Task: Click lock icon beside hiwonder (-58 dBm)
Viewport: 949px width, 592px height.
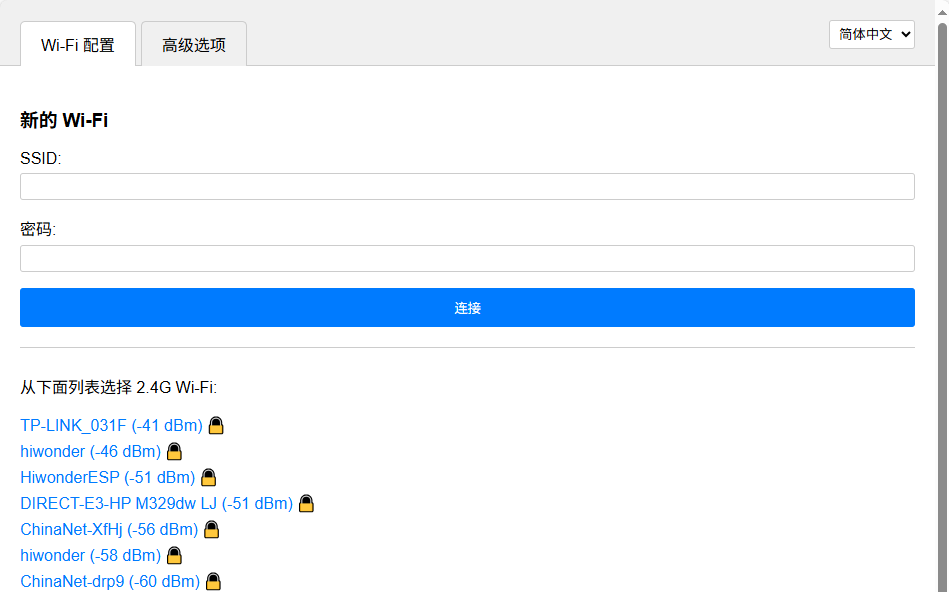Action: click(x=174, y=555)
